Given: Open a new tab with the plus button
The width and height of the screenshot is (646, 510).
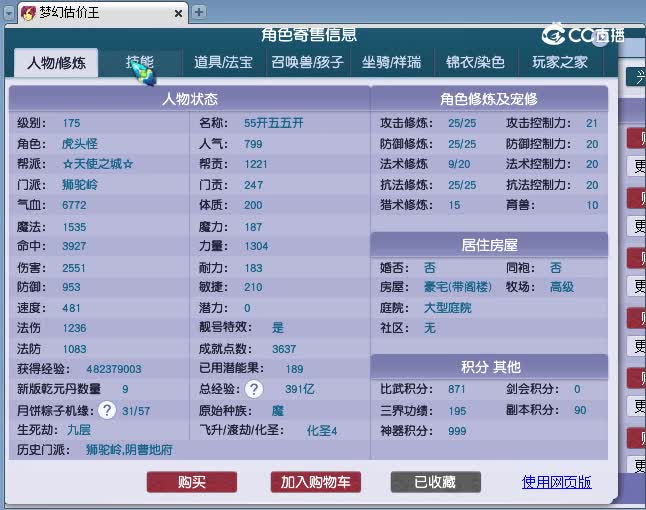Looking at the screenshot, I should pos(199,12).
